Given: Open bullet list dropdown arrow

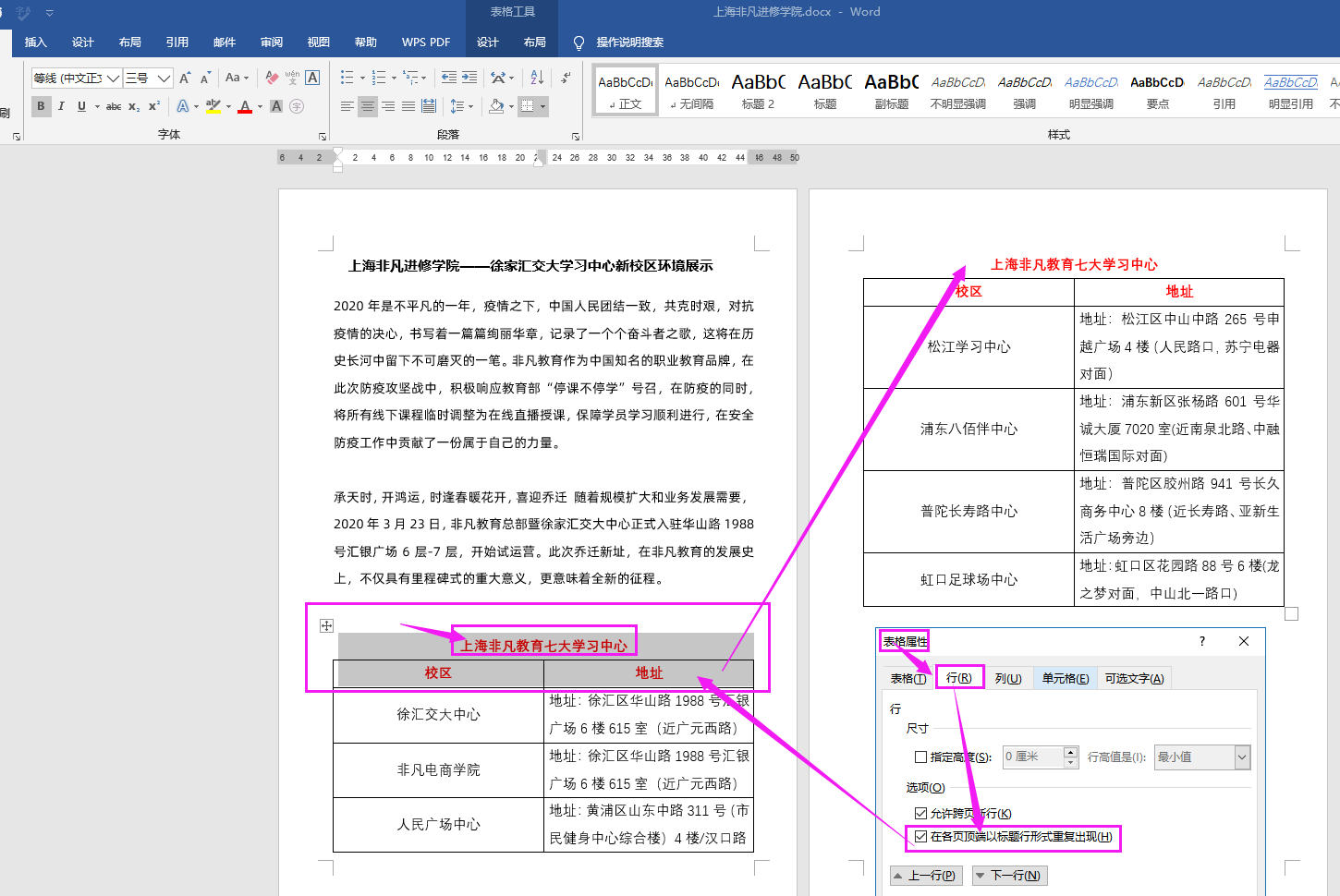Looking at the screenshot, I should pyautogui.click(x=362, y=78).
